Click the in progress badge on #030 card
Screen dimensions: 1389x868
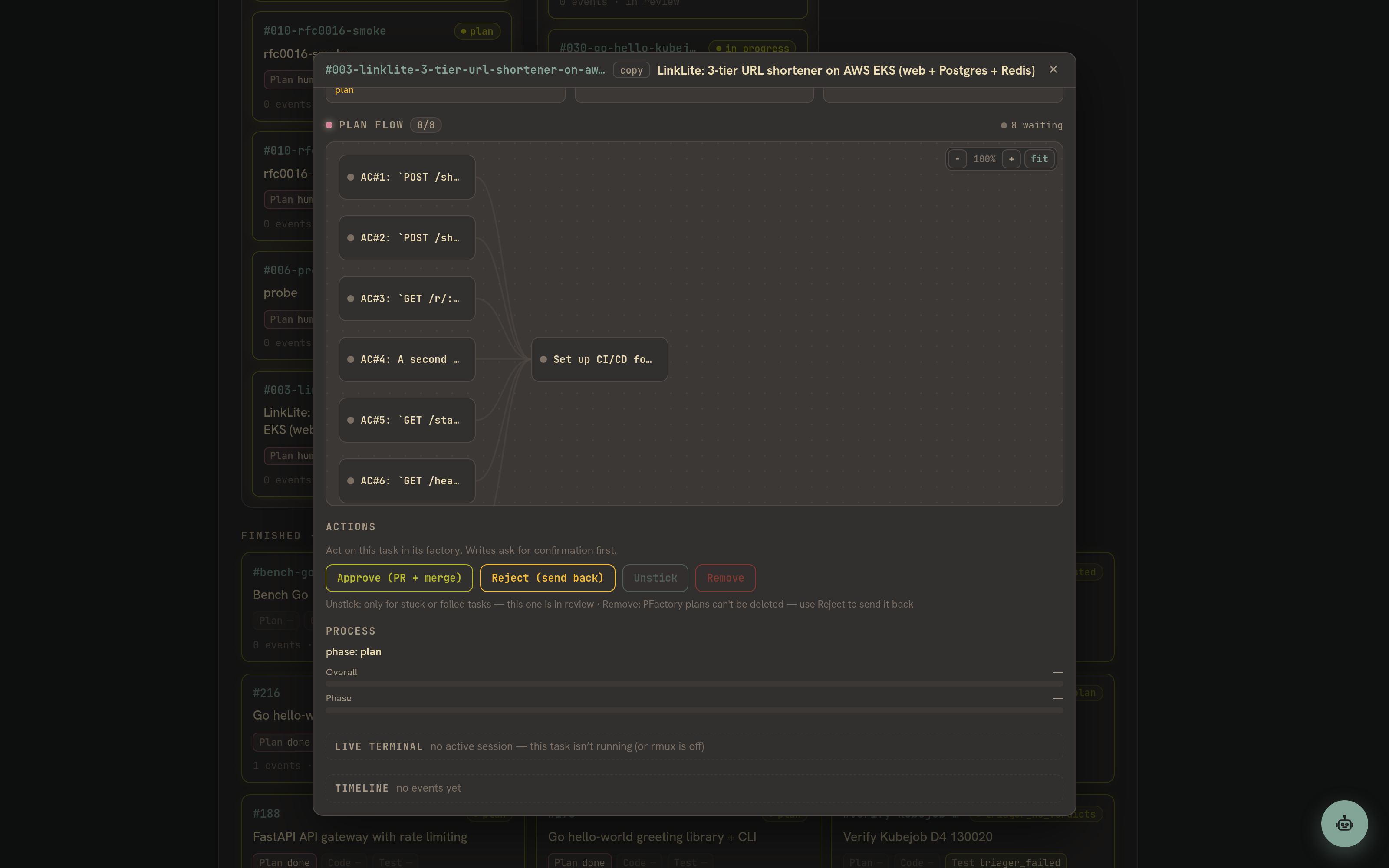pos(753,48)
